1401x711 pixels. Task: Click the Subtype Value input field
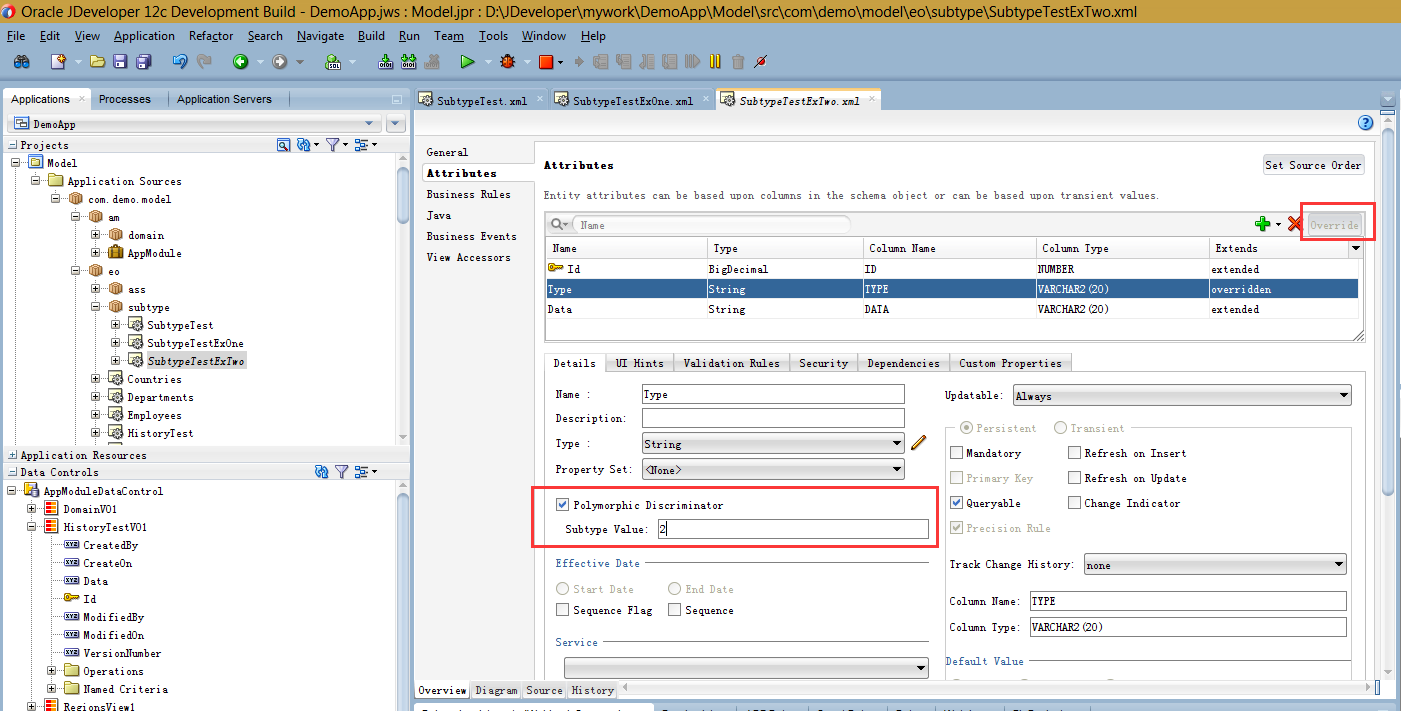coord(792,530)
